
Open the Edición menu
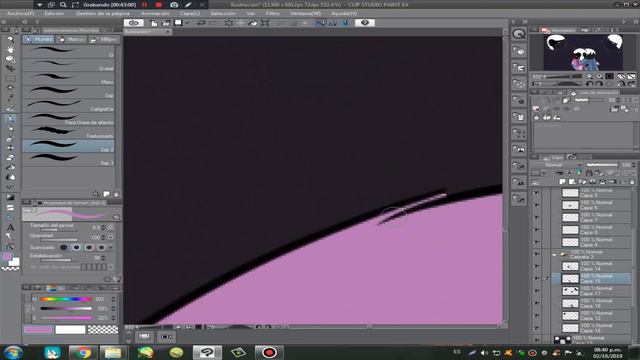click(54, 13)
